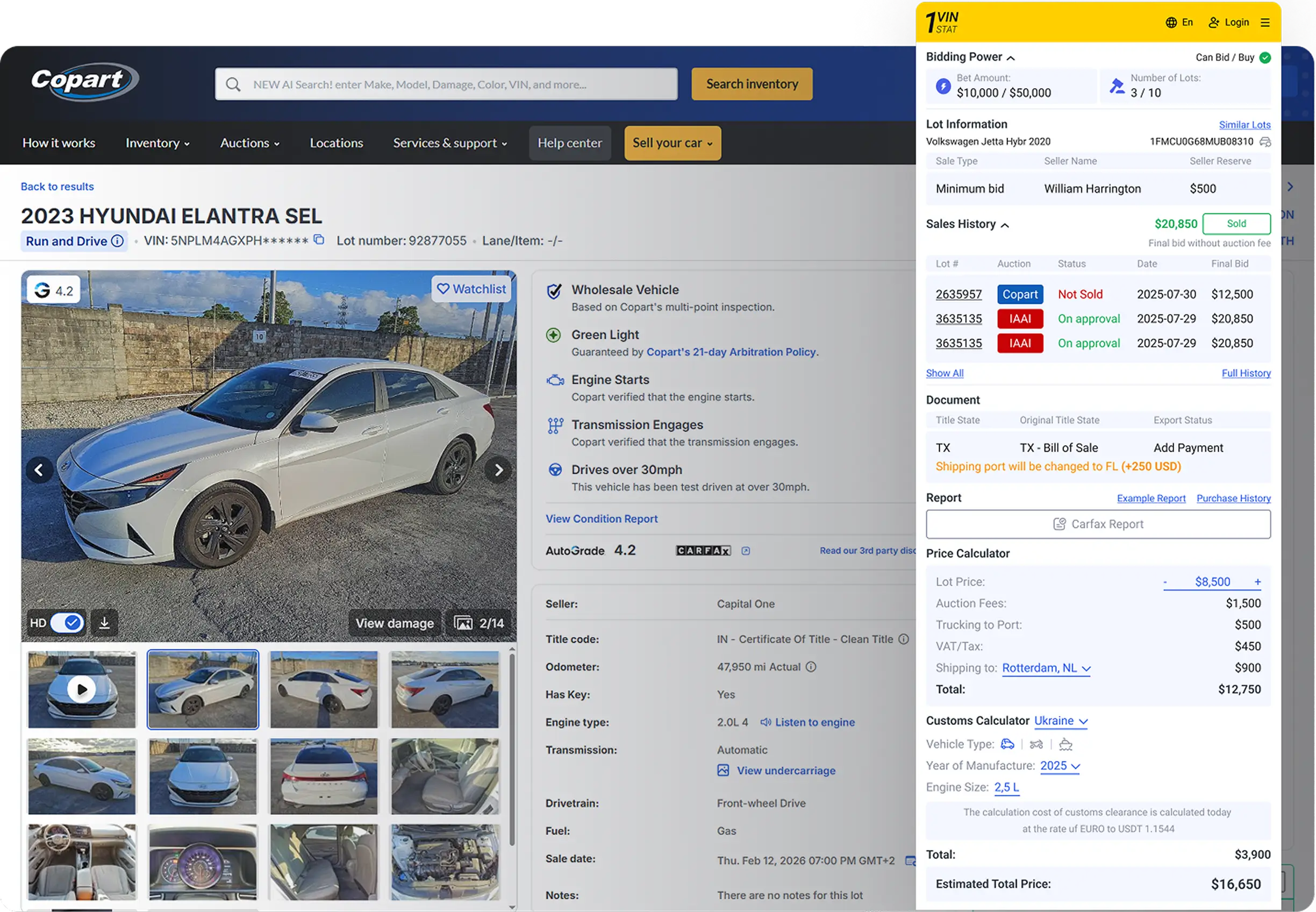Open the Help center menu item

point(569,144)
